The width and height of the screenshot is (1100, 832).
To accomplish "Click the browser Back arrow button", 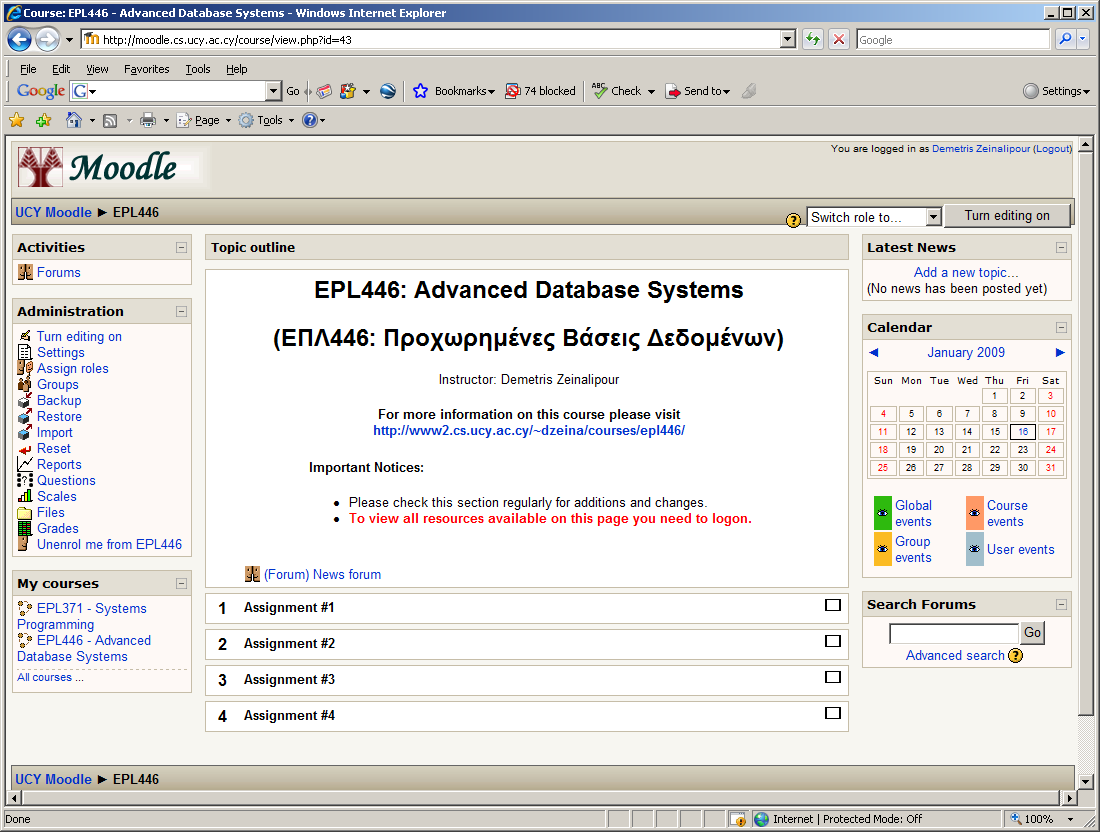I will 20,40.
